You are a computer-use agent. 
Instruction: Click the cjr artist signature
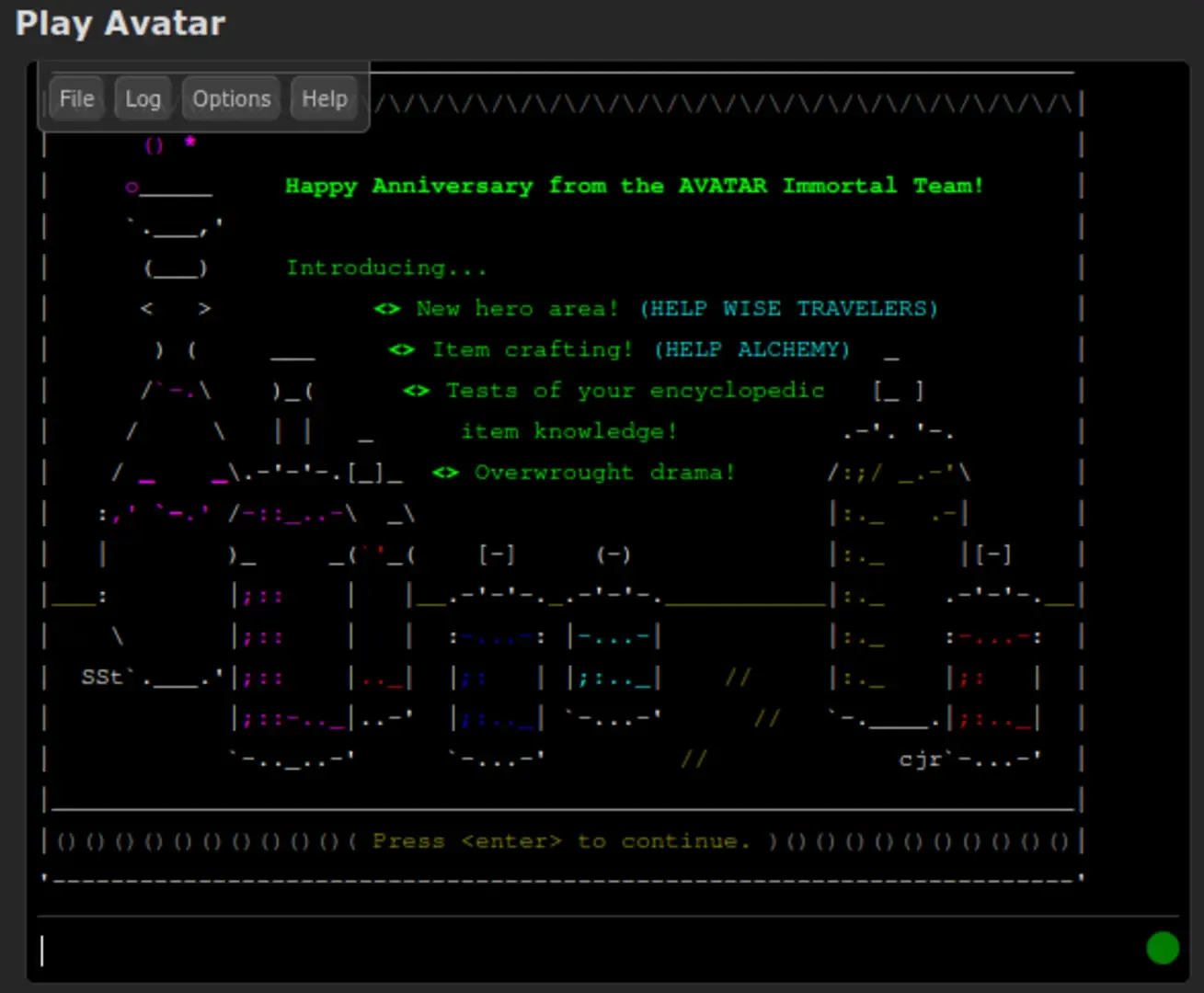click(920, 759)
